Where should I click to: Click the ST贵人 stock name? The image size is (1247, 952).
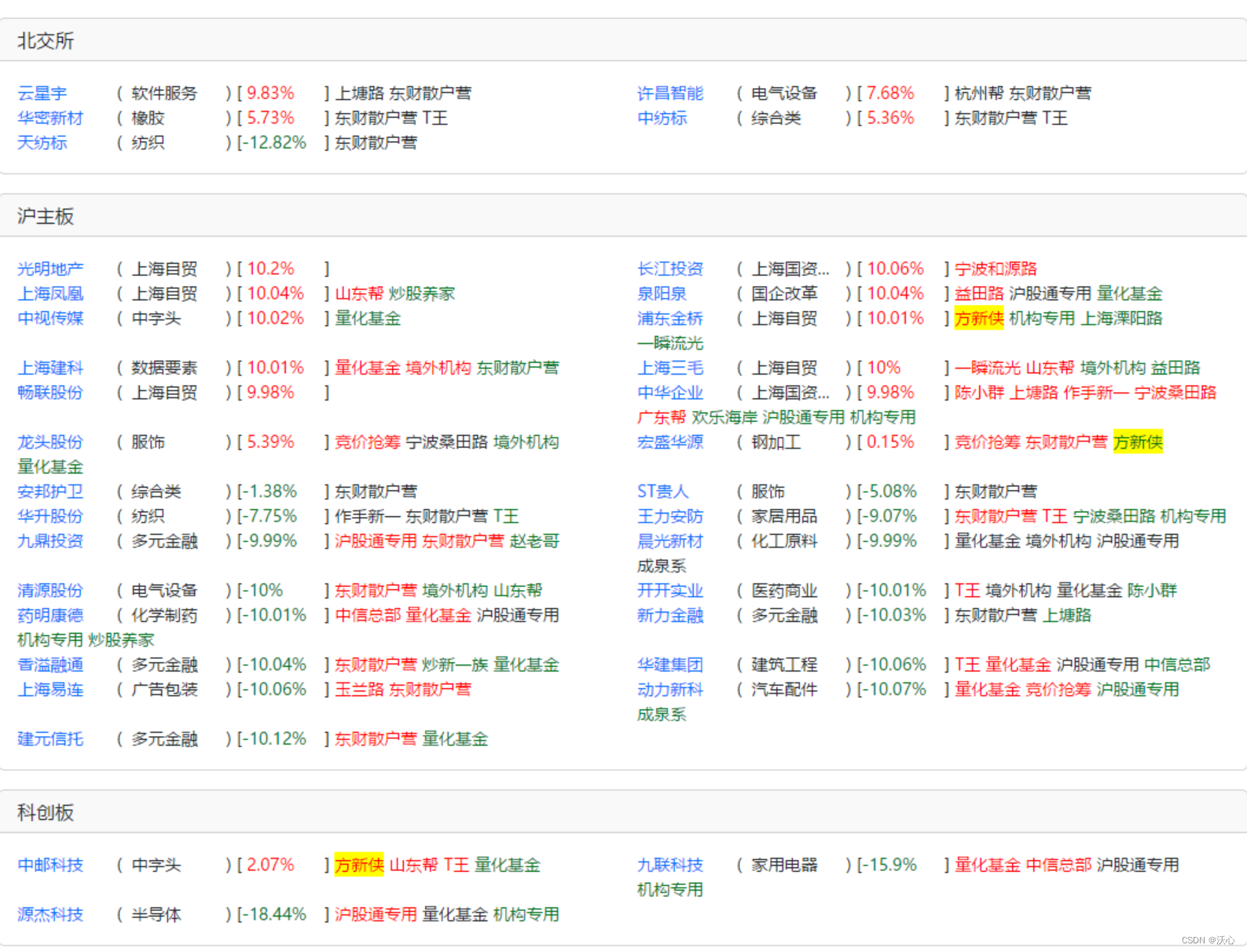[x=663, y=492]
